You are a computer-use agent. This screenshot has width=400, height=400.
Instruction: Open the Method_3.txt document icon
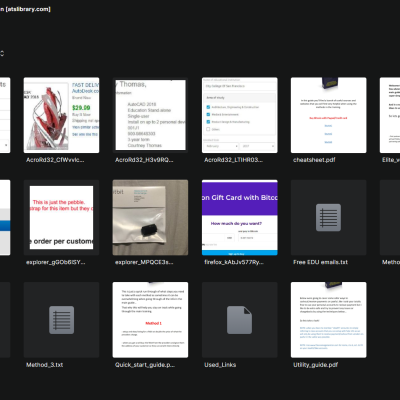(x=61, y=320)
